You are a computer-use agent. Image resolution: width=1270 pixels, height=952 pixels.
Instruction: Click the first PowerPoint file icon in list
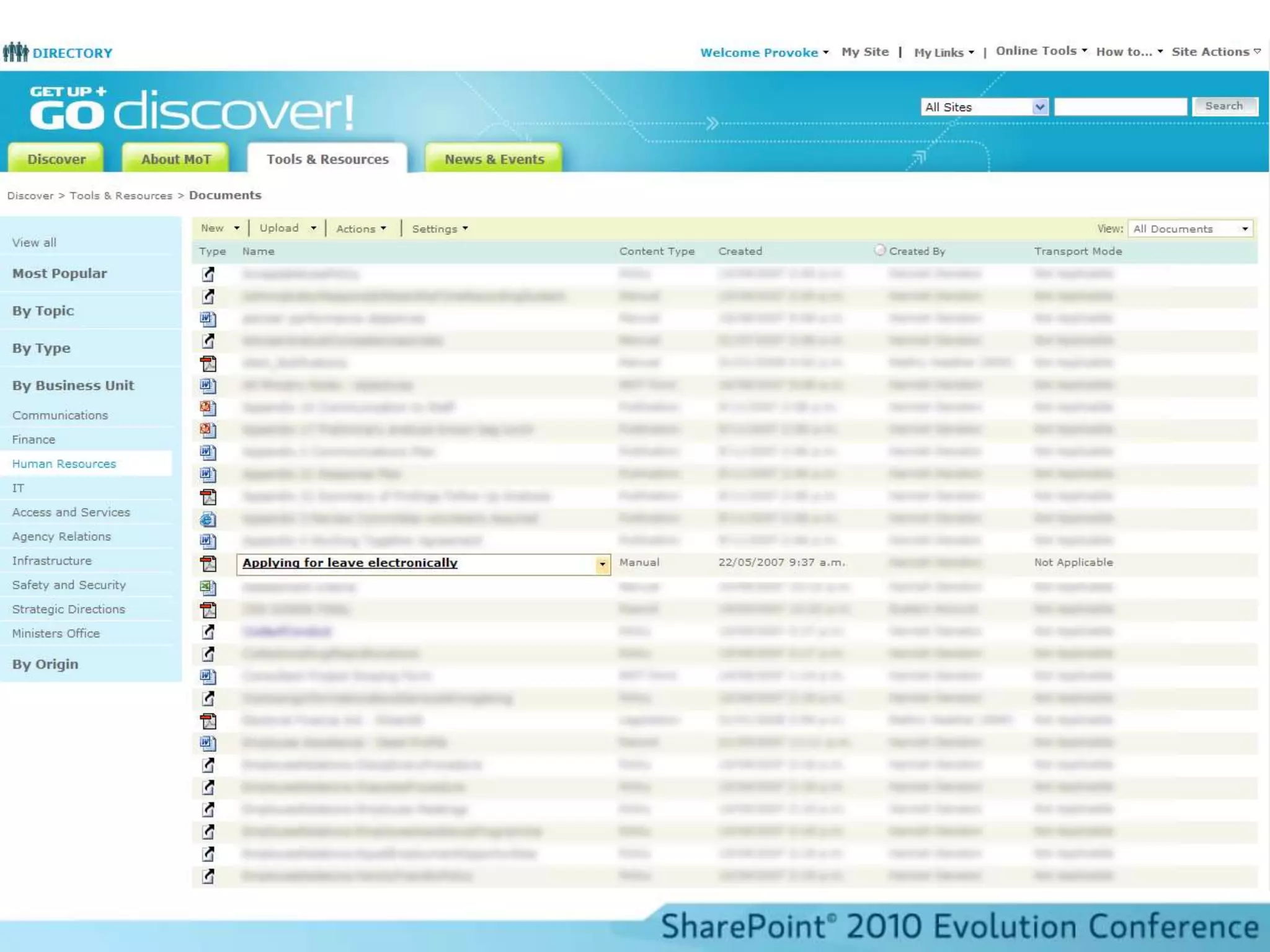(208, 407)
